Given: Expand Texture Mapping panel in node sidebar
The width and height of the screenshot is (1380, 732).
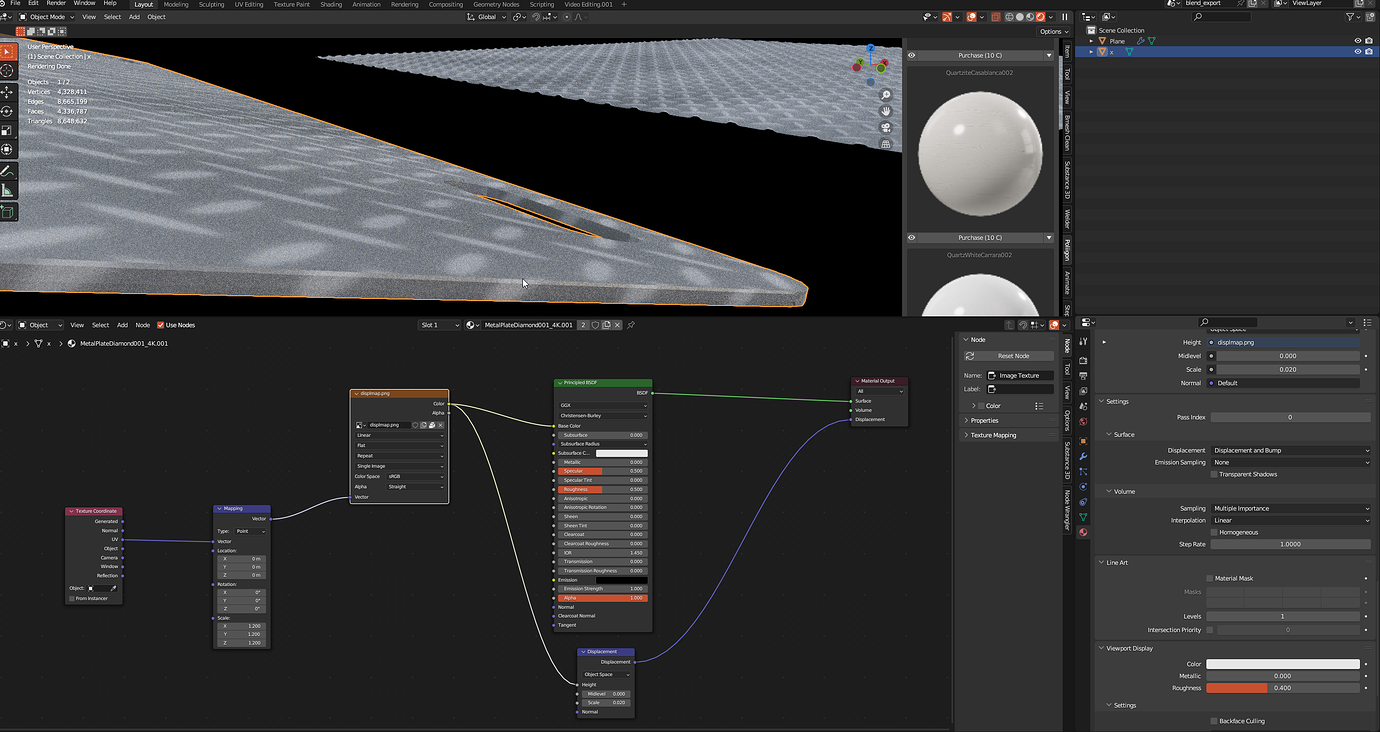Looking at the screenshot, I should click(x=992, y=435).
